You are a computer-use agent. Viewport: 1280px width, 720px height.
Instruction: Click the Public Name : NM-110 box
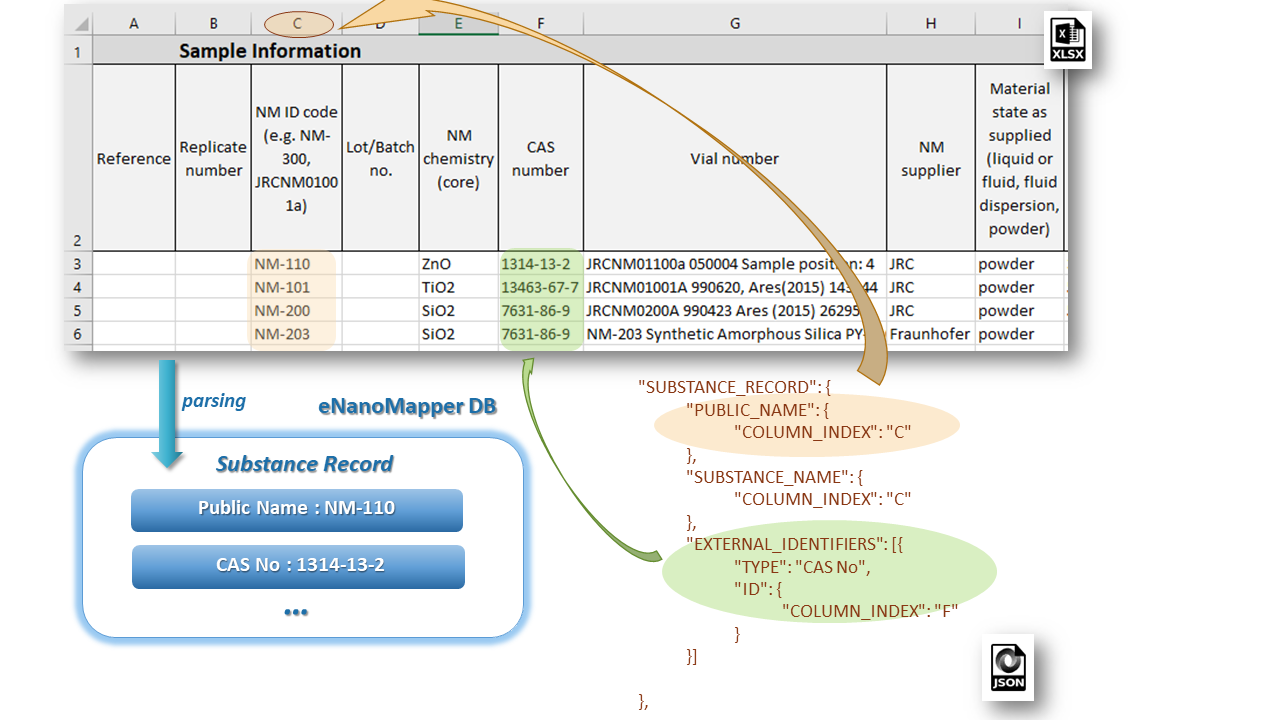click(x=297, y=510)
